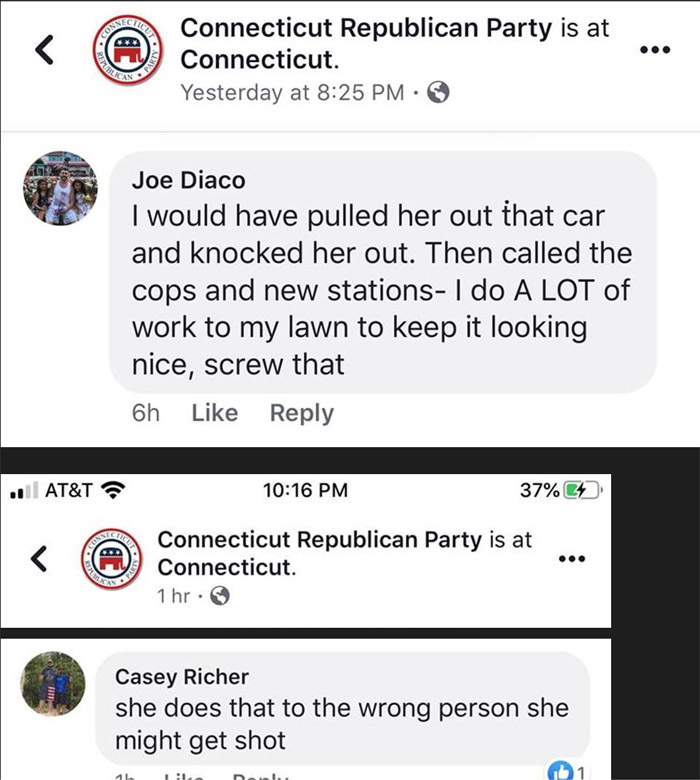Open Joe Diaco's profile picture
This screenshot has height=780, width=700.
[60, 187]
